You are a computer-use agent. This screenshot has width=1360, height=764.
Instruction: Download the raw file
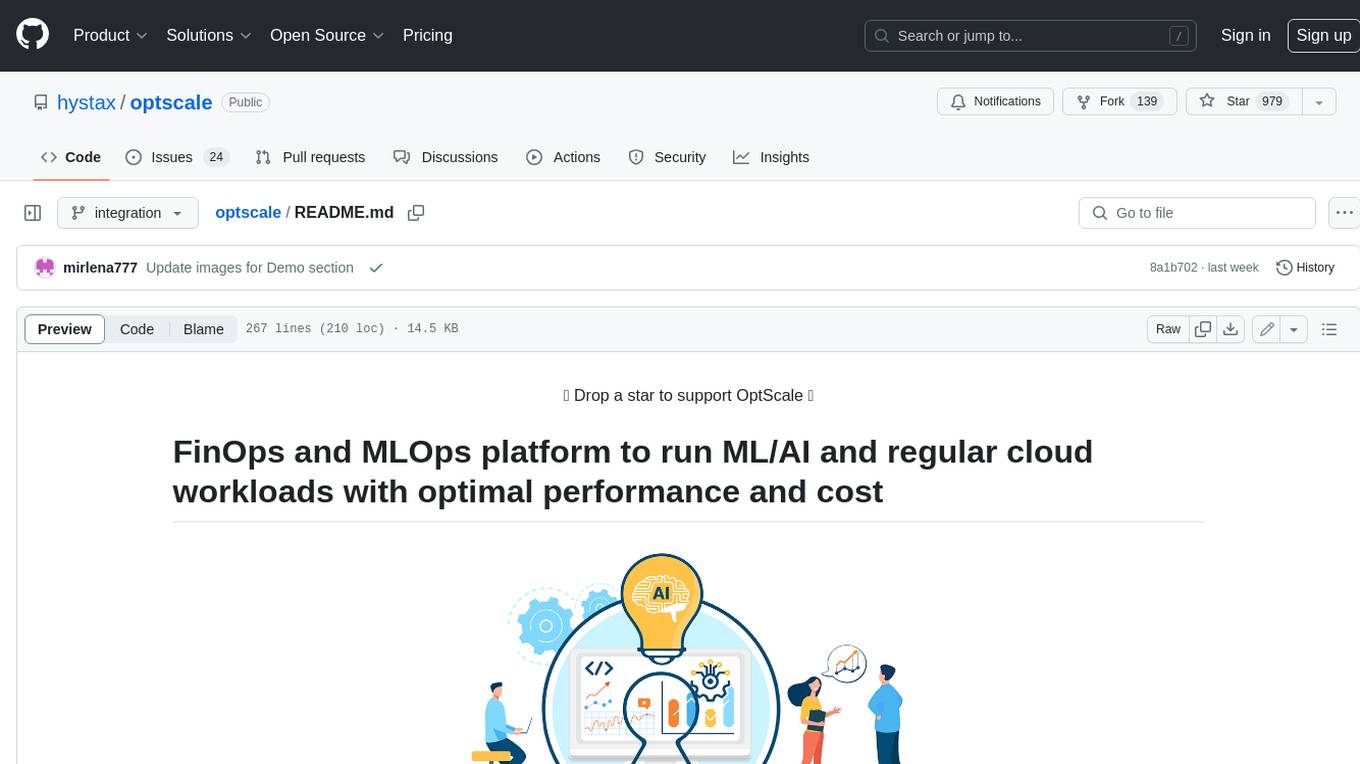[x=1231, y=329]
